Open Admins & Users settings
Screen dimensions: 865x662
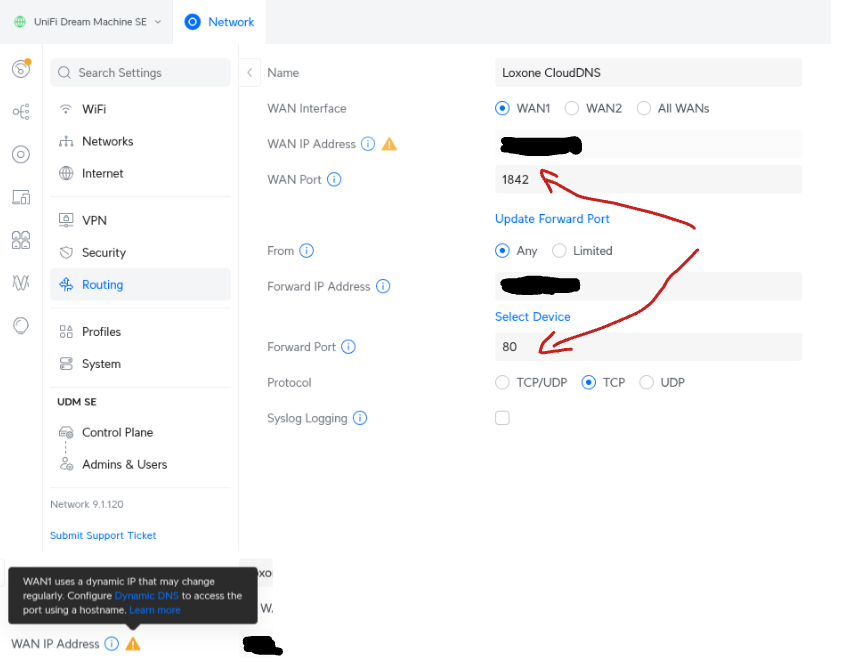(140, 465)
